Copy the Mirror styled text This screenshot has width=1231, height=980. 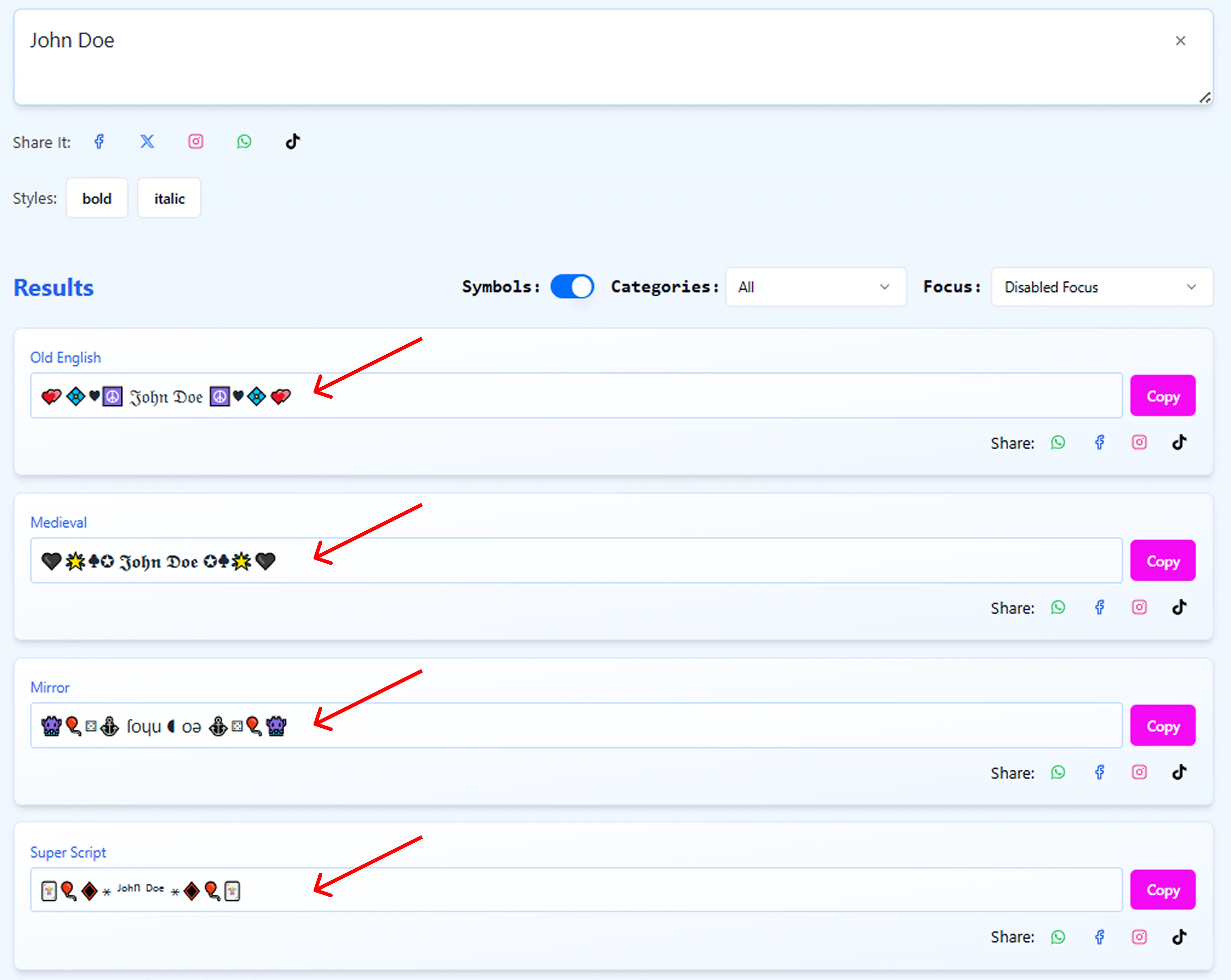[x=1162, y=726]
